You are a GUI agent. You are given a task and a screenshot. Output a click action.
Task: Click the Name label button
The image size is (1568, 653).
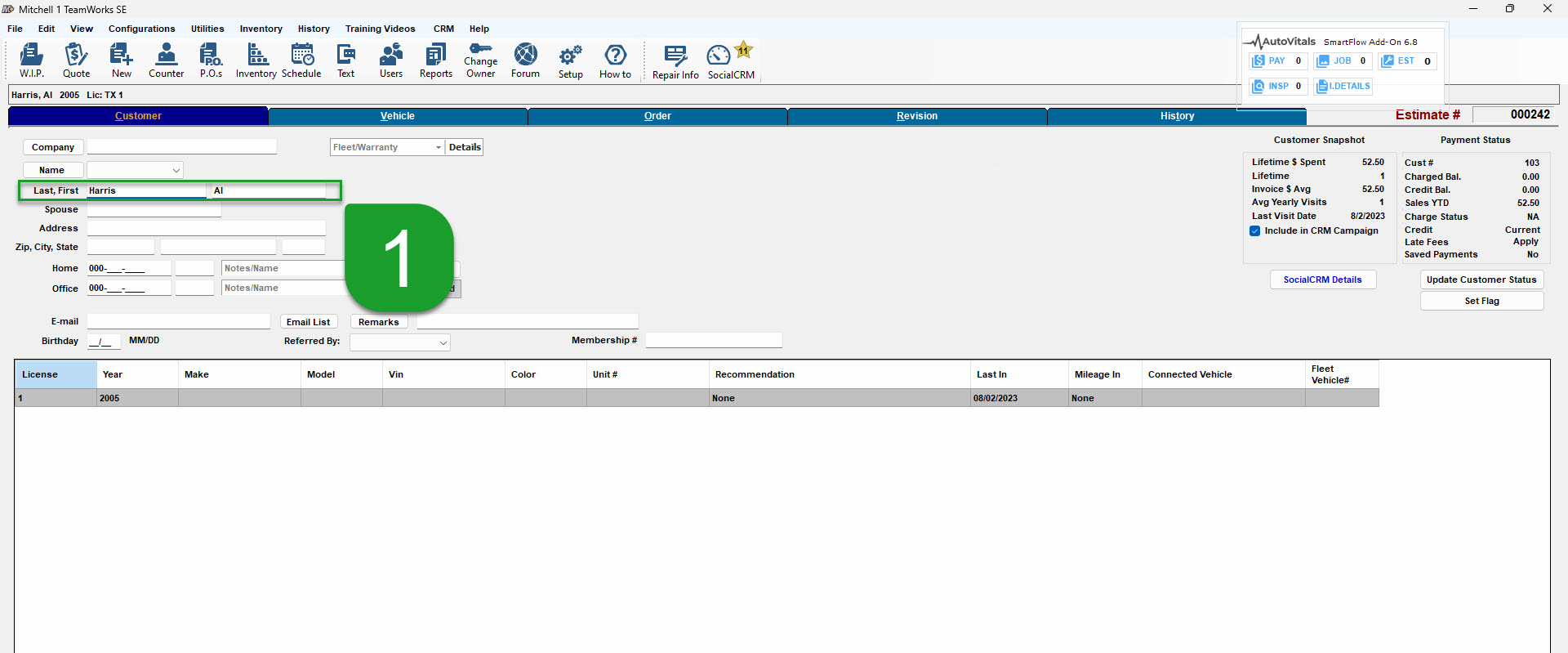pos(53,170)
